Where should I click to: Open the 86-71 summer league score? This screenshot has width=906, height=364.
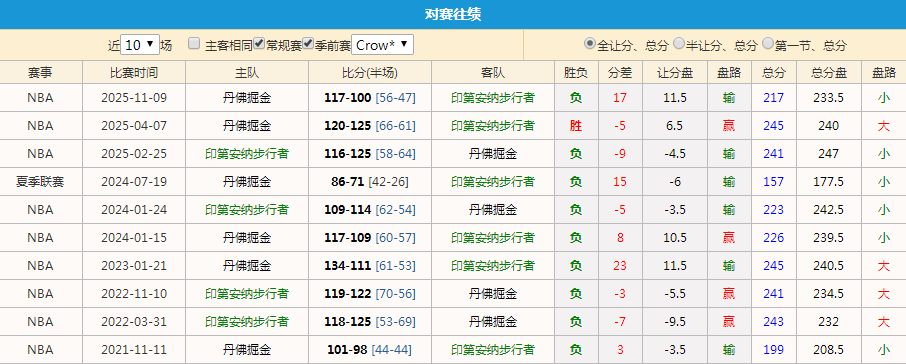348,182
